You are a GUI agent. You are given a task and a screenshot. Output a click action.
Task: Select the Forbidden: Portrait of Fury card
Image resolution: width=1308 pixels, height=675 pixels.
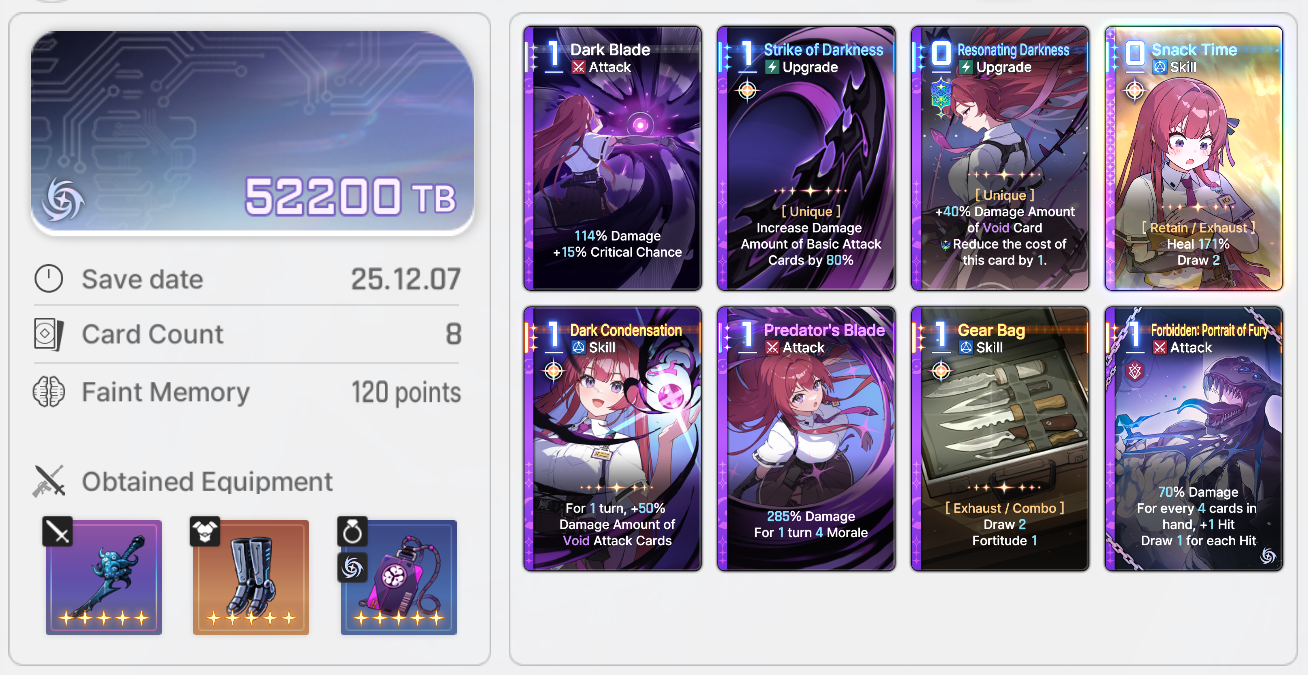(1194, 438)
